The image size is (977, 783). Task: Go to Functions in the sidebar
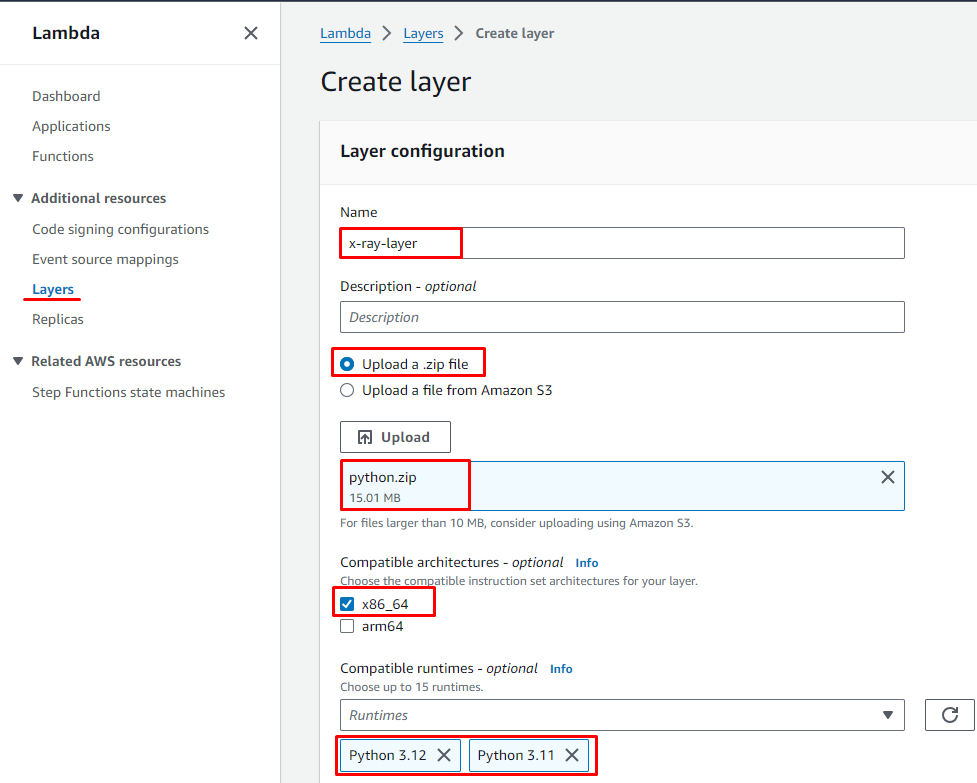point(63,156)
